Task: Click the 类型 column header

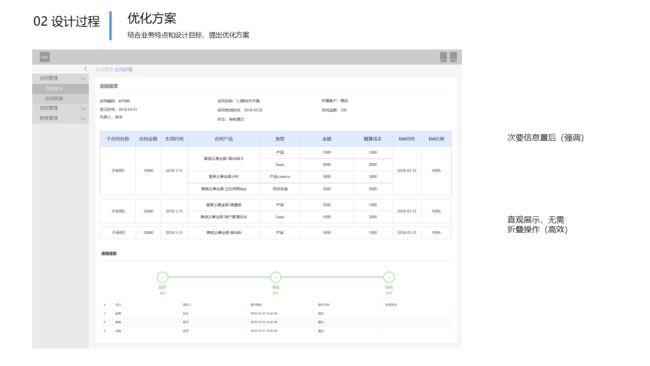Action: (280, 139)
